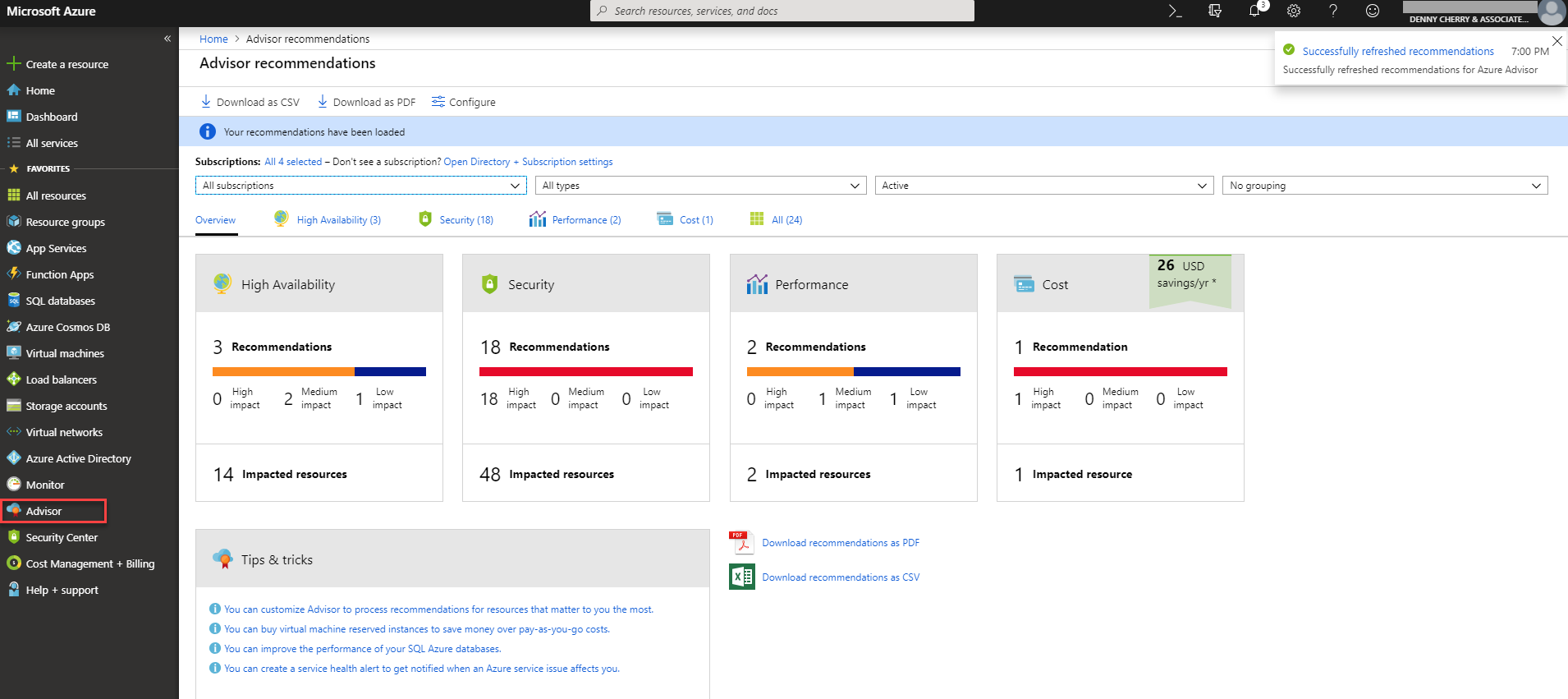This screenshot has width=1568, height=699.
Task: Open portal settings gear
Action: pos(1294,11)
